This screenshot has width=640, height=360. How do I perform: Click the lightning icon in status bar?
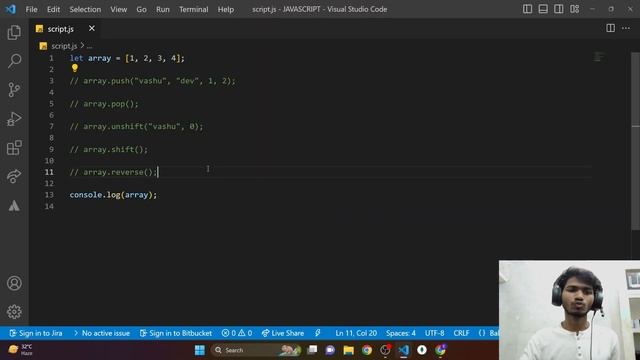point(318,333)
